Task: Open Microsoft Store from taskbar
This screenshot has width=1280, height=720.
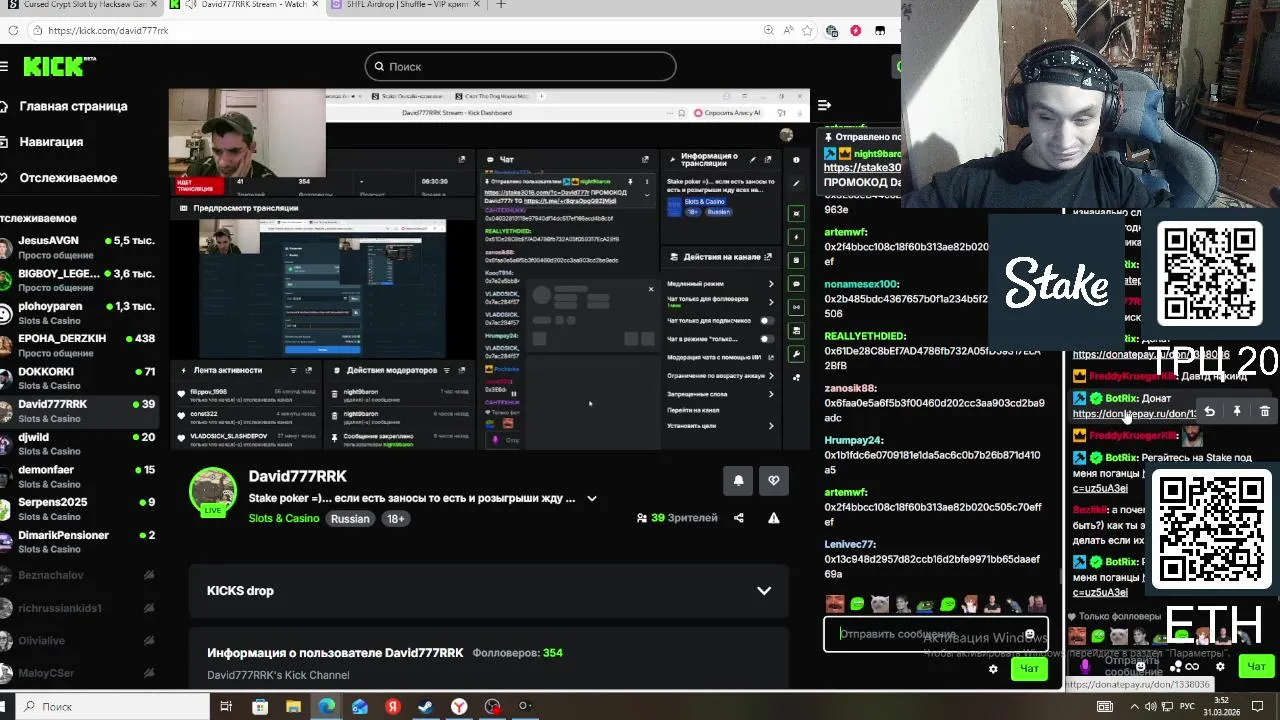Action: (x=260, y=706)
